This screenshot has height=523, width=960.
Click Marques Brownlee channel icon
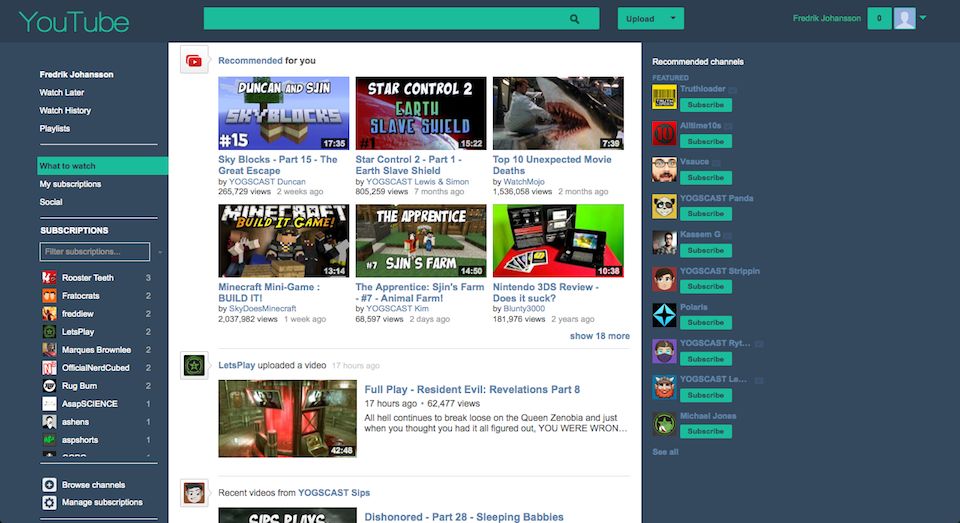pyautogui.click(x=50, y=350)
